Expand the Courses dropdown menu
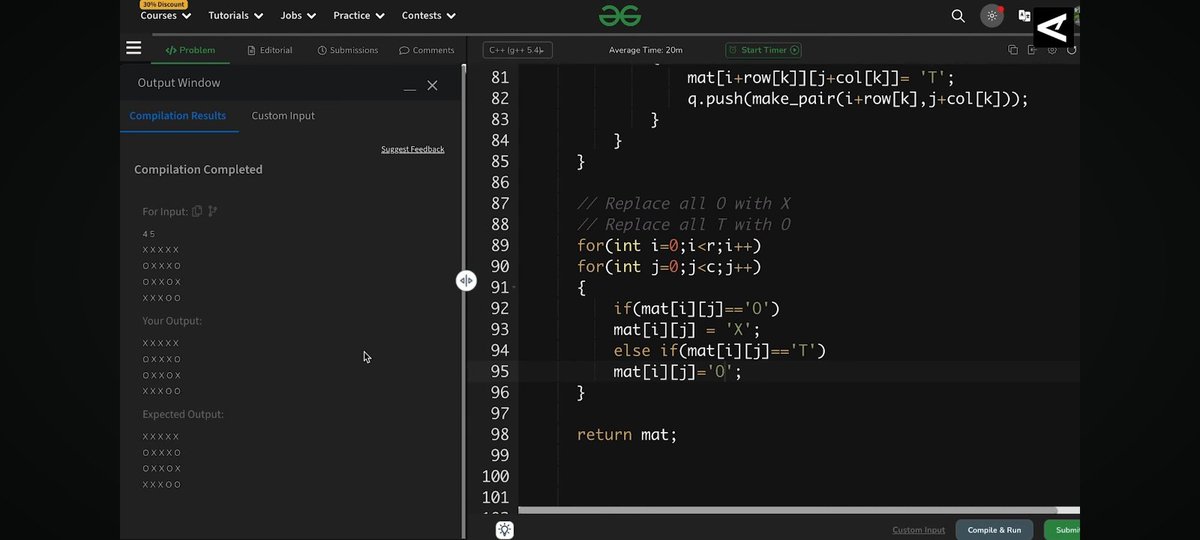1200x540 pixels. [165, 16]
